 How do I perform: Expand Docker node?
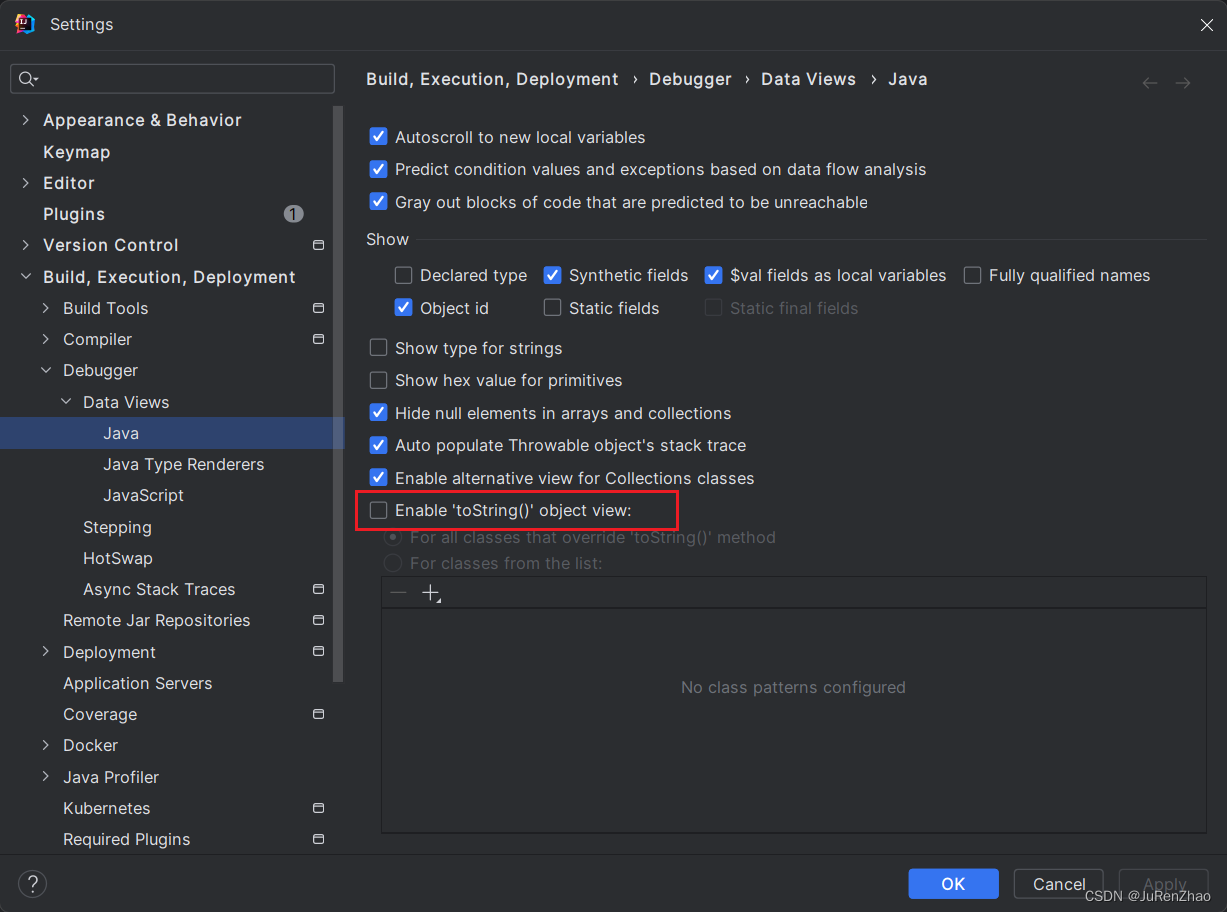[45, 745]
